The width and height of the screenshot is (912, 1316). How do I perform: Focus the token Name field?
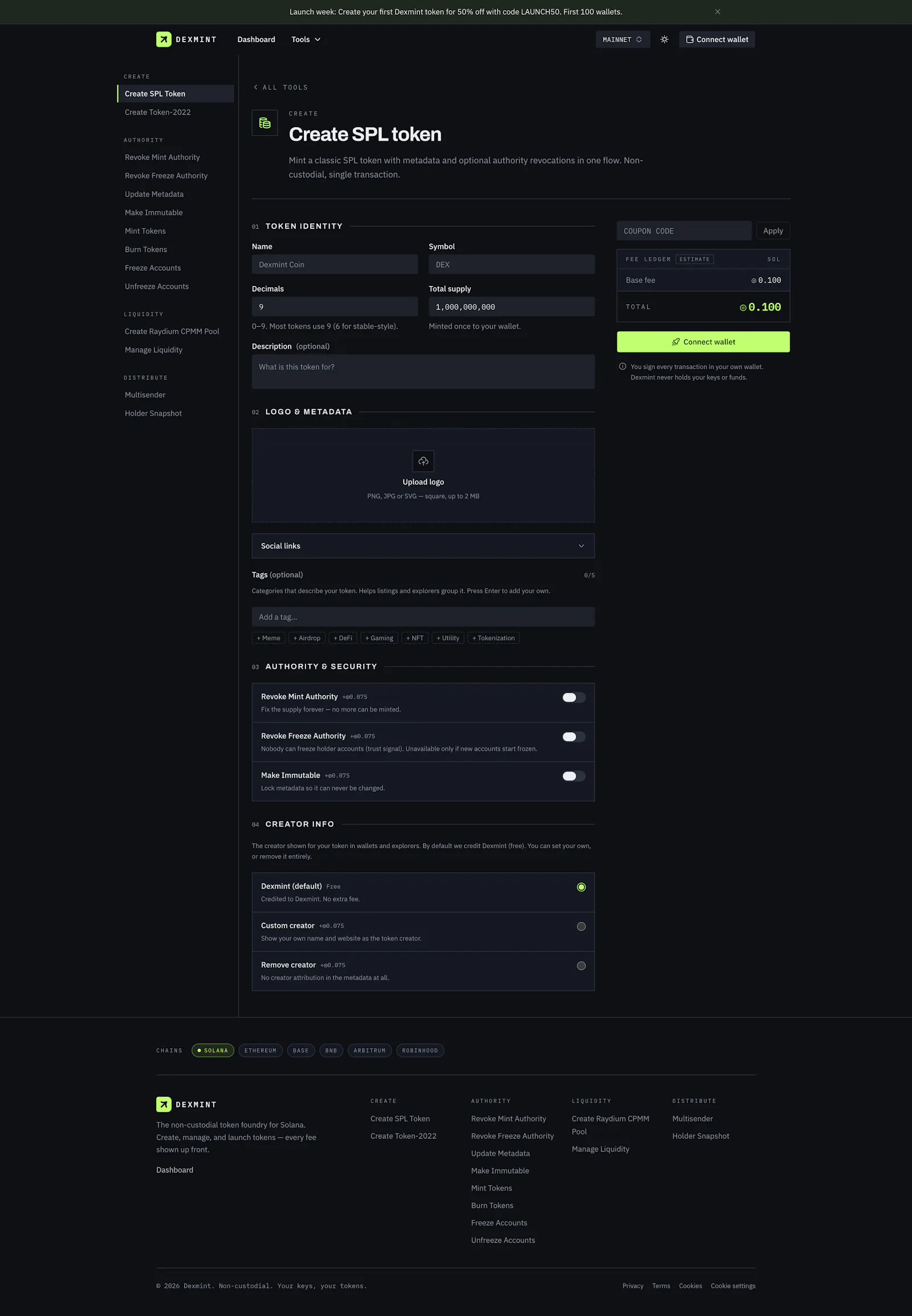[335, 264]
